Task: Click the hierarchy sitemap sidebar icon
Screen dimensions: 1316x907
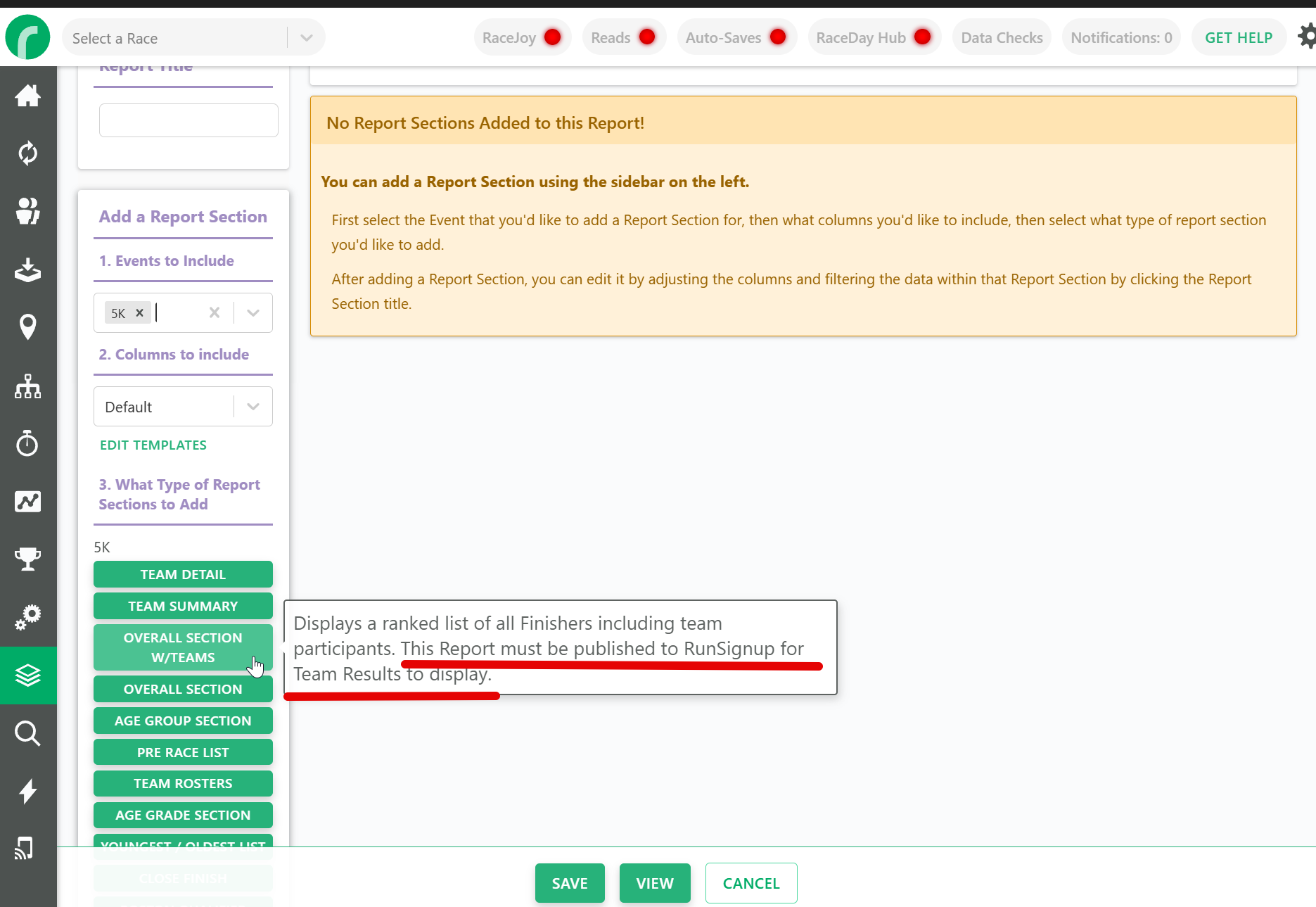Action: coord(28,386)
